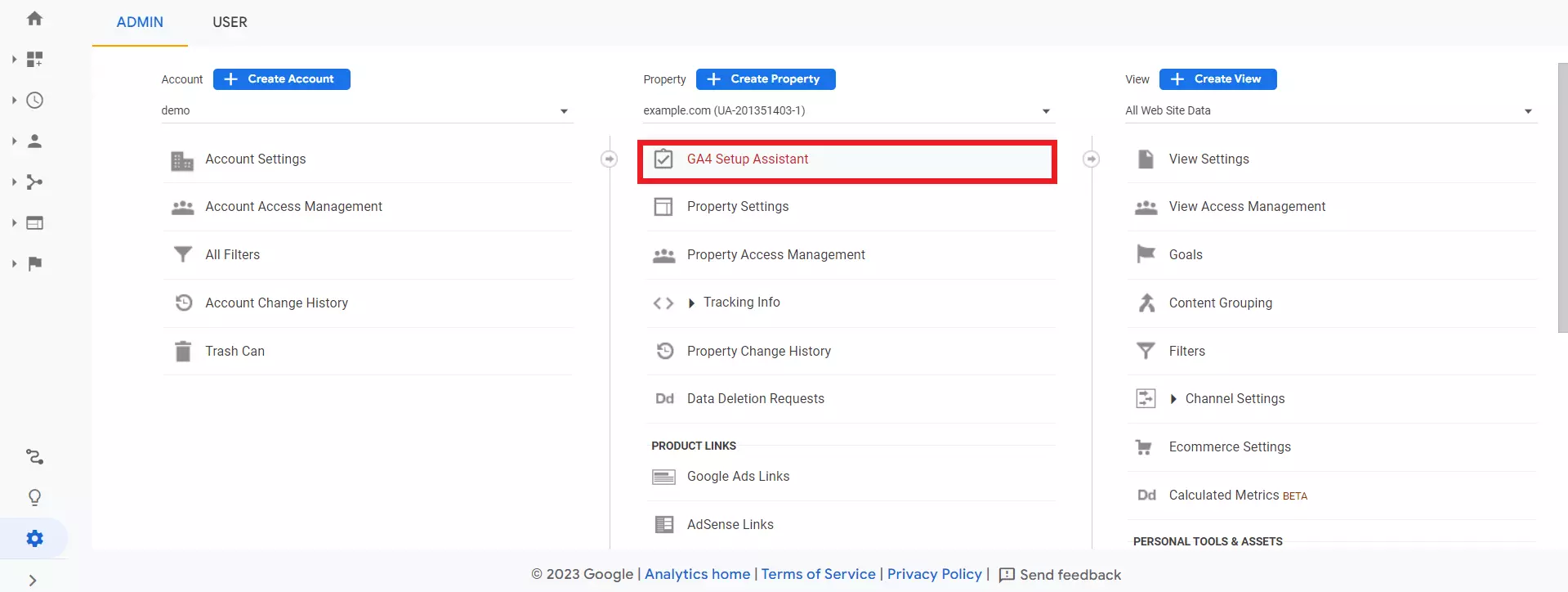Open the example.com property dropdown

tap(849, 110)
